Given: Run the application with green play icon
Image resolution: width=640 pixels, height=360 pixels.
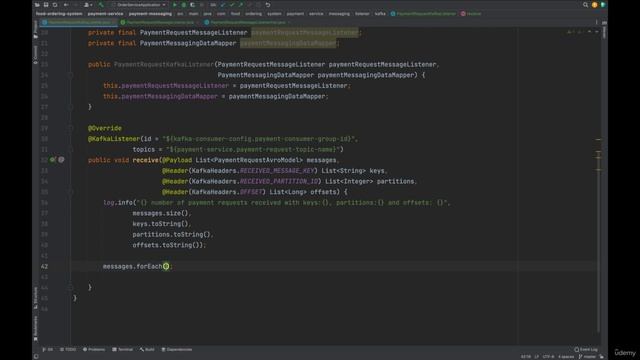Looking at the screenshot, I should (175, 5).
